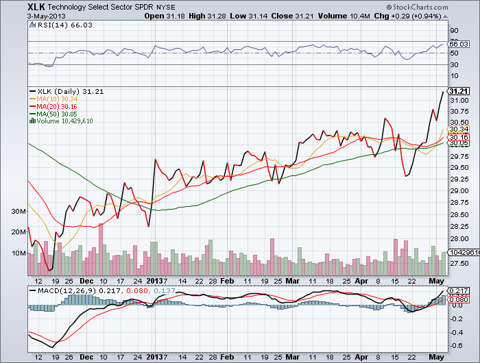
Task: Click the Close 31.21 value in header
Action: pyautogui.click(x=292, y=16)
